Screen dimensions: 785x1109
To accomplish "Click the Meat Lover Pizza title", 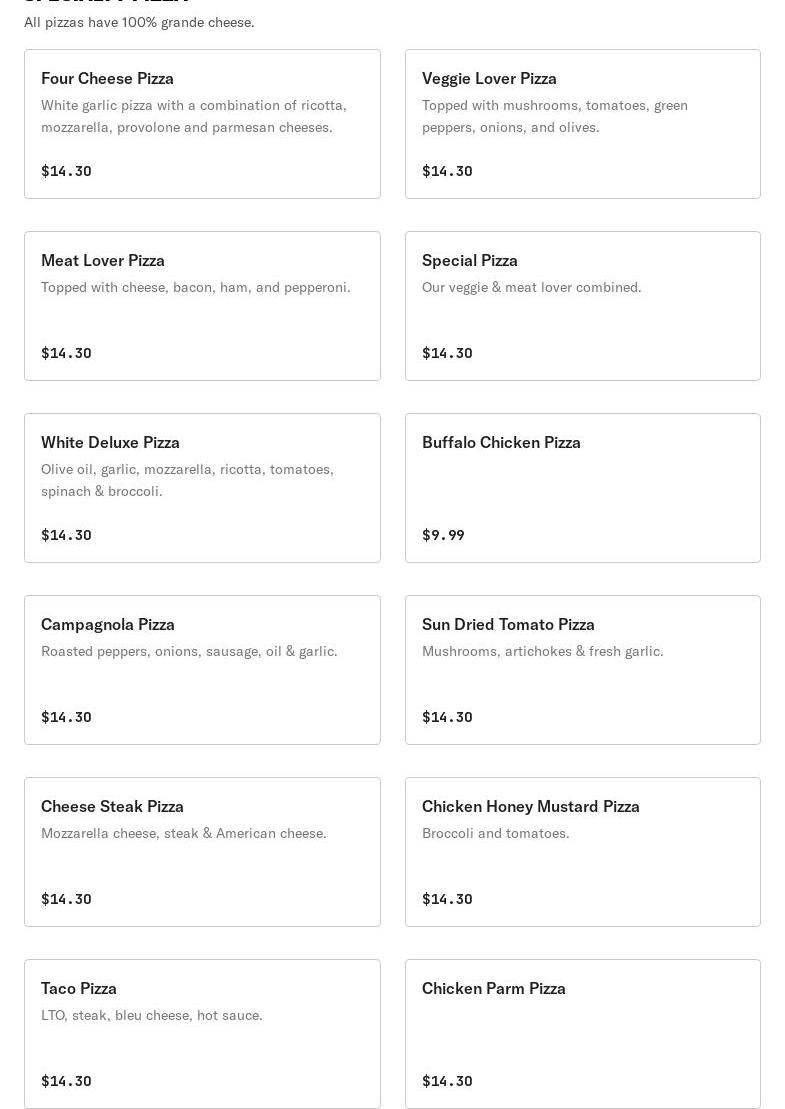I will click(103, 260).
